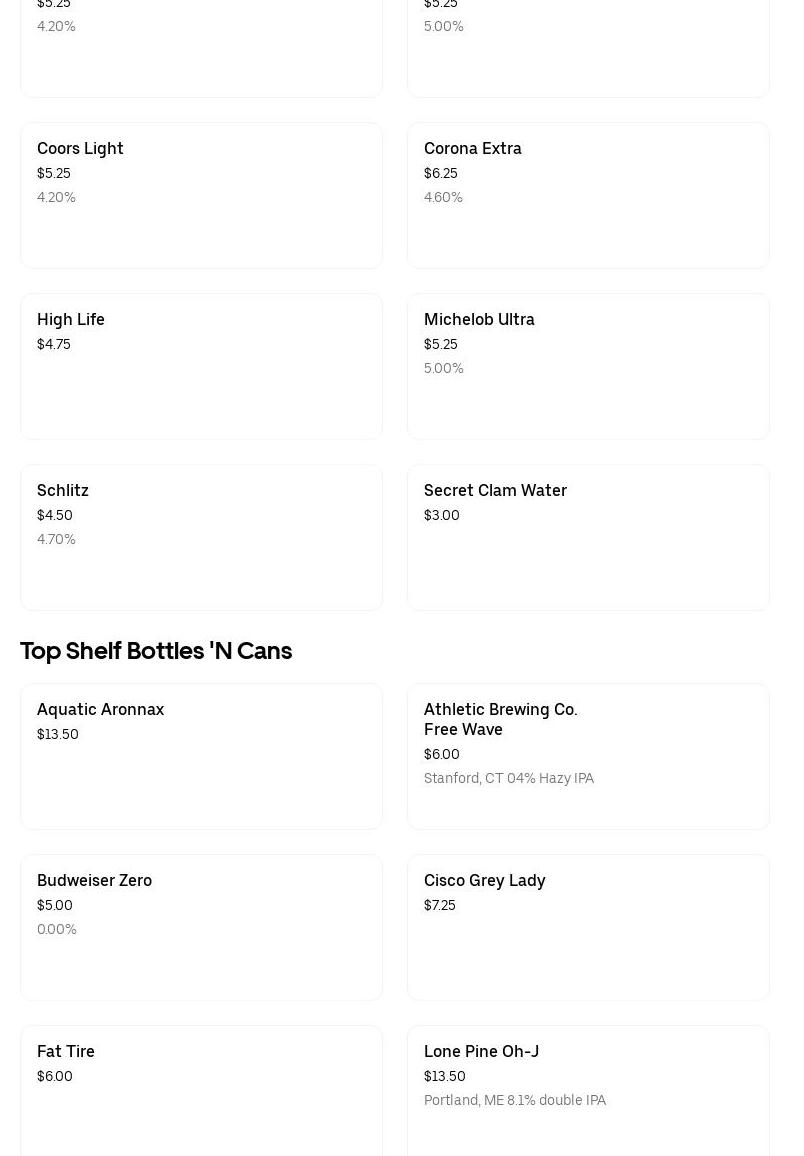Click the Top Shelf Bottles 'N Cans heading
The image size is (804, 1156).
pos(156,651)
